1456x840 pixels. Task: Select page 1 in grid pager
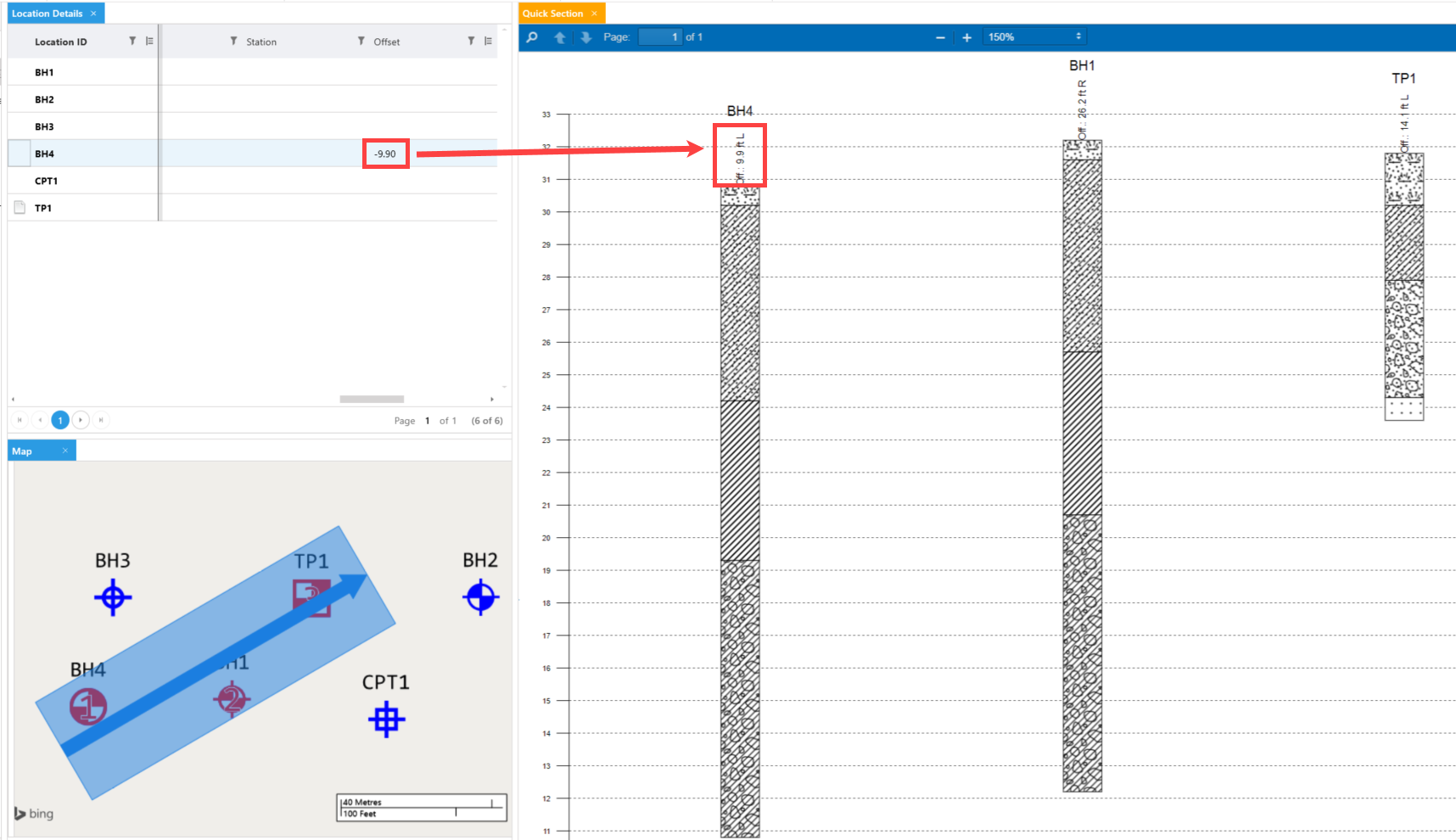pyautogui.click(x=60, y=420)
